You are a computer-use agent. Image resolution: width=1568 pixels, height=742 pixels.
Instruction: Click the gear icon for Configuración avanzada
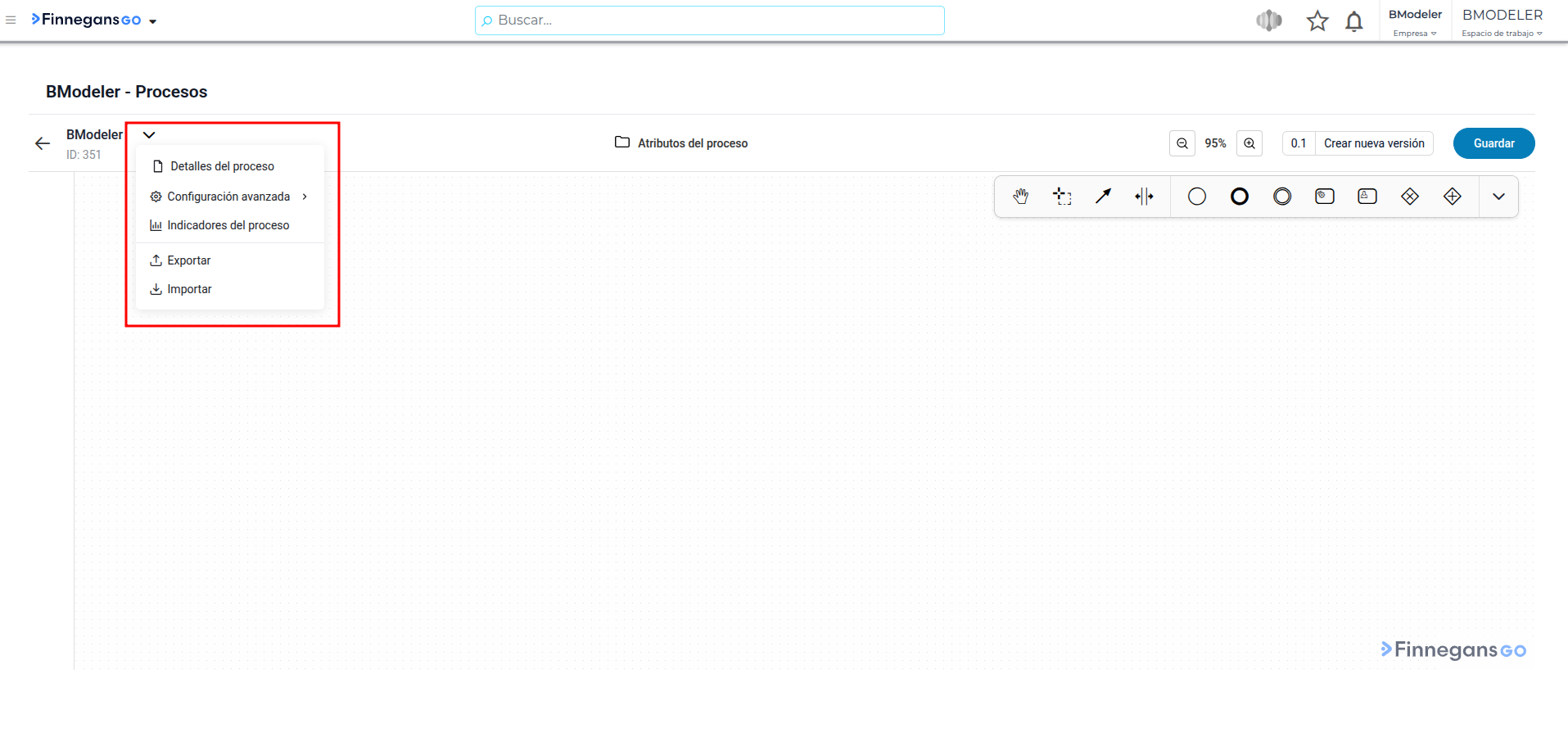tap(156, 197)
